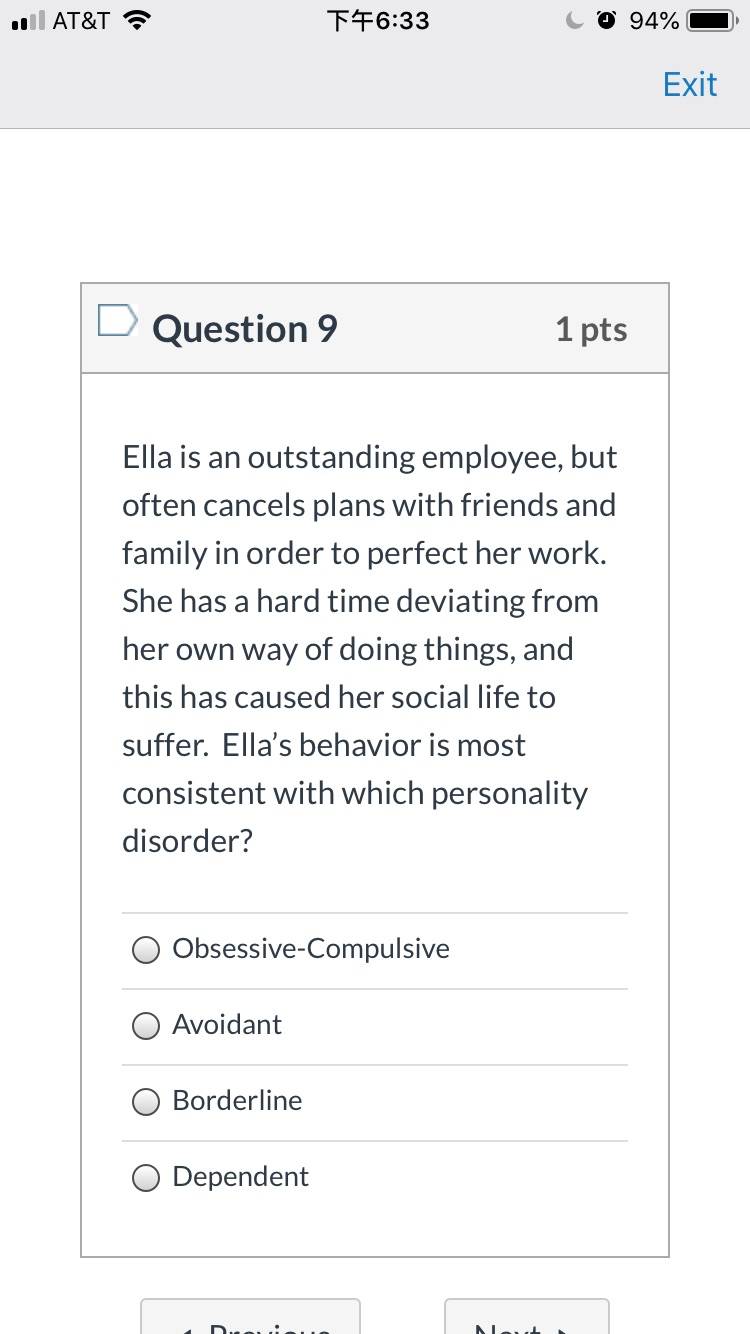Tap the status bar clock showing 6:33

pos(378,20)
